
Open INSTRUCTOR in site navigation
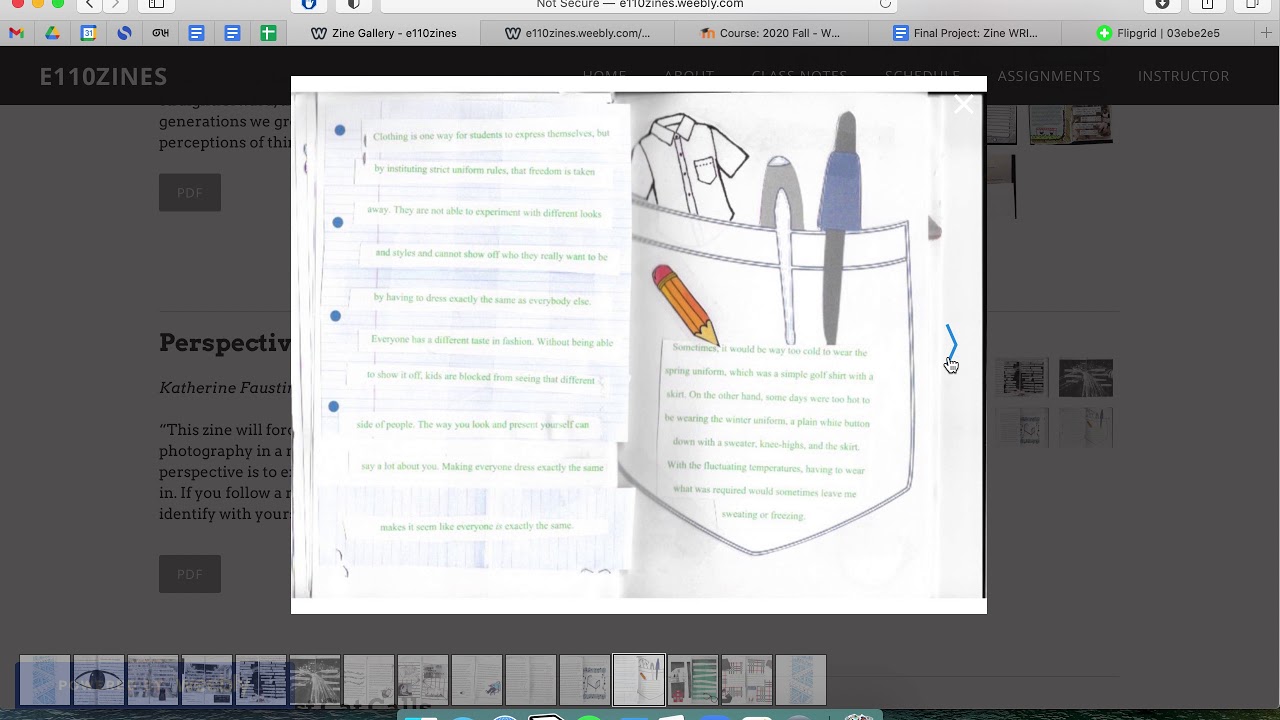[x=1184, y=76]
